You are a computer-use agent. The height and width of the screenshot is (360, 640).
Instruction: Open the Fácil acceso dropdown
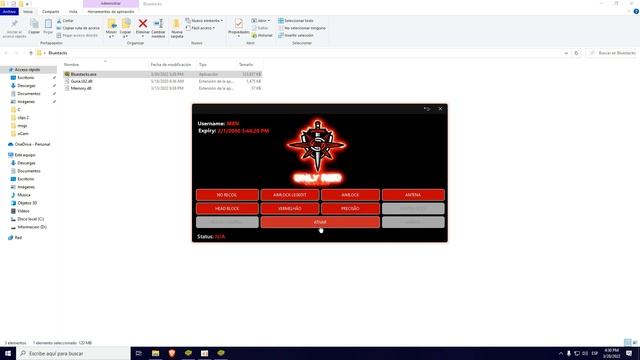[200, 28]
